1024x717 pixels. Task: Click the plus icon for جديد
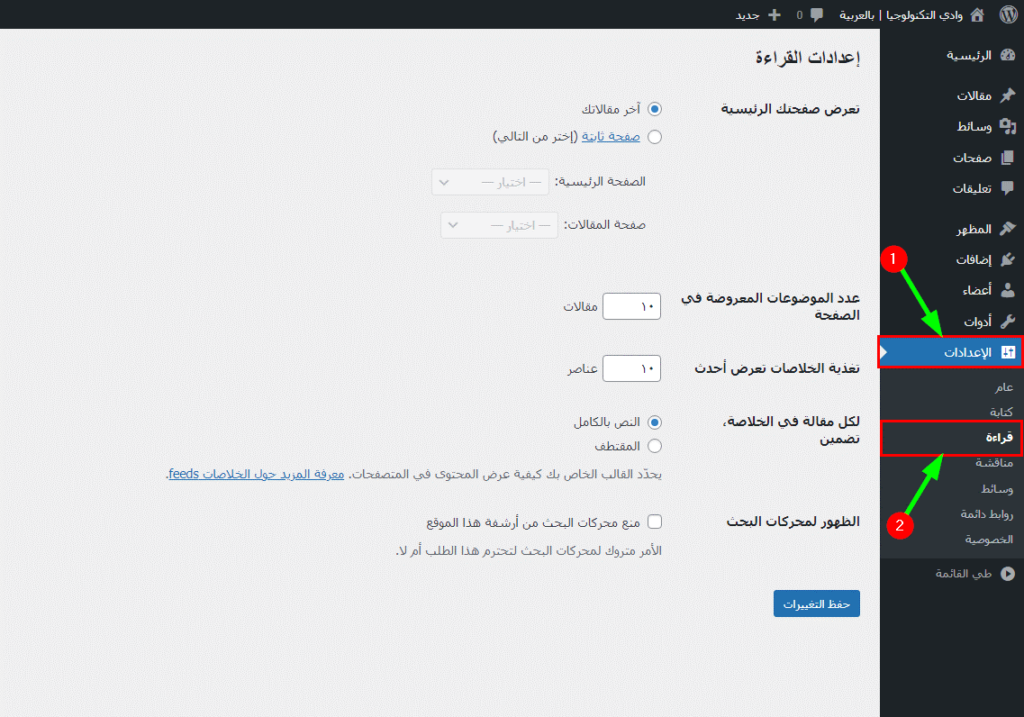(x=775, y=14)
